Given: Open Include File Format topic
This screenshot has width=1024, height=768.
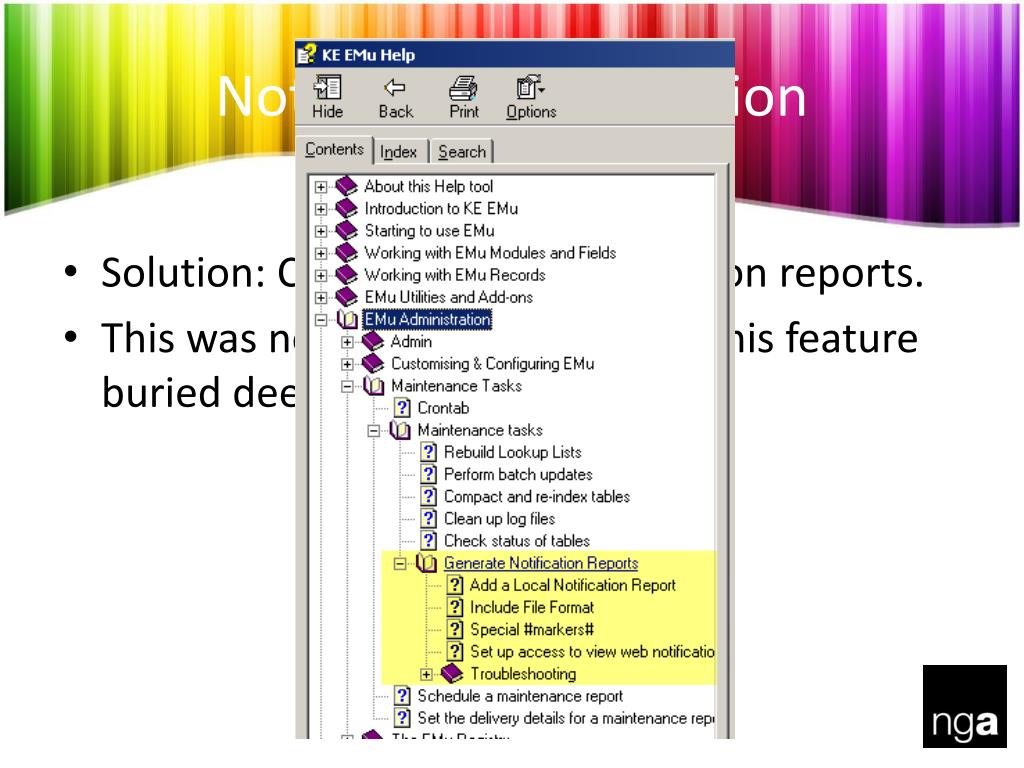Looking at the screenshot, I should click(x=532, y=607).
